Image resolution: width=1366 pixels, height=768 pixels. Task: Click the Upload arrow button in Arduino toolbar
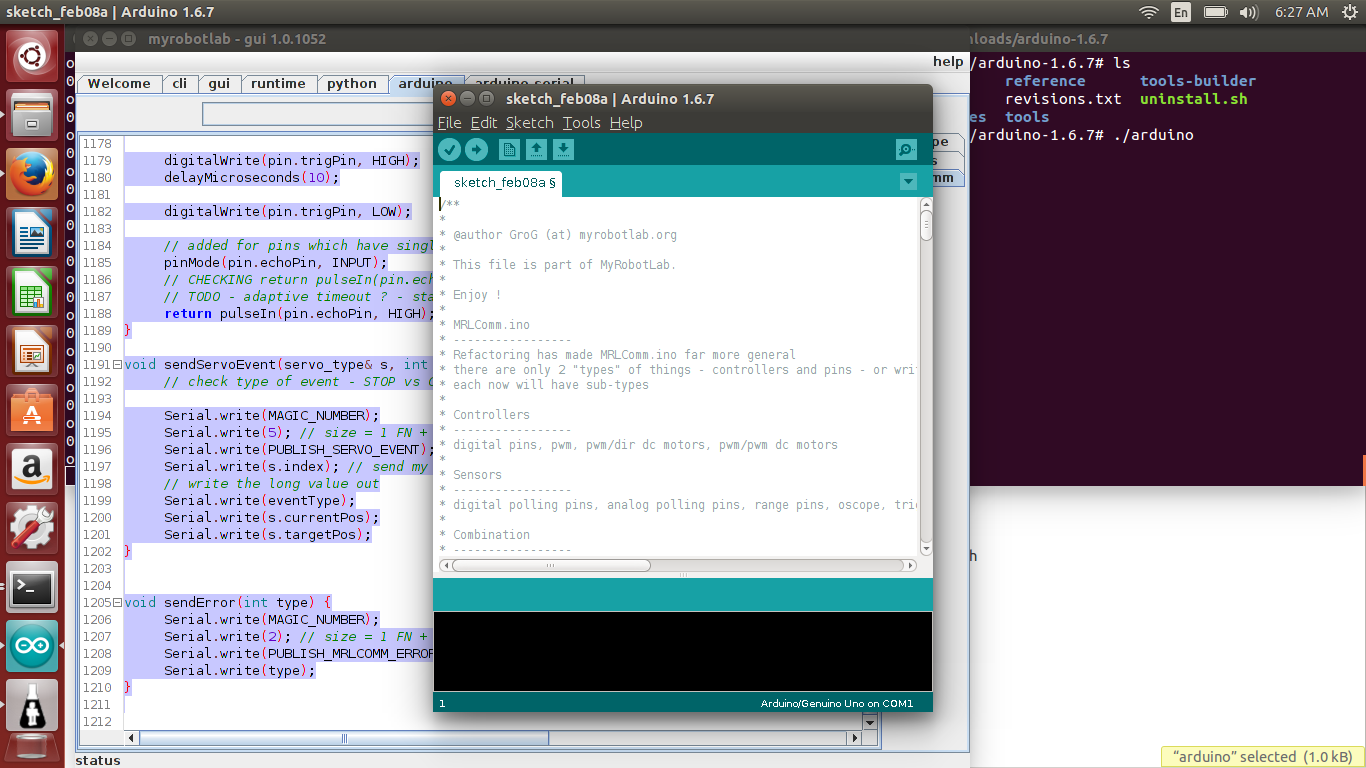477,150
